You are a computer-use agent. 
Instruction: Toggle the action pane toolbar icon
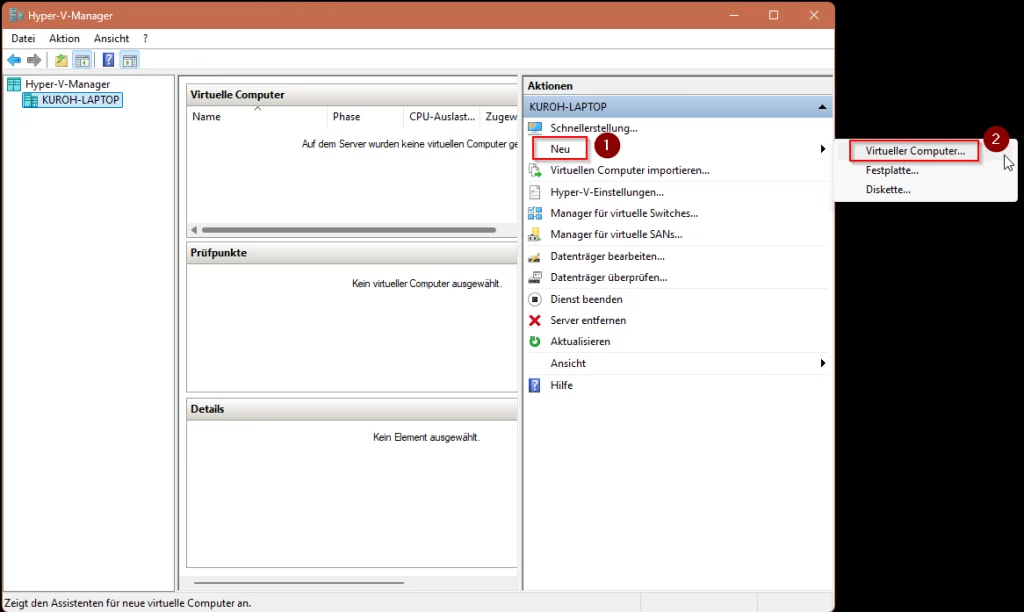click(x=130, y=60)
